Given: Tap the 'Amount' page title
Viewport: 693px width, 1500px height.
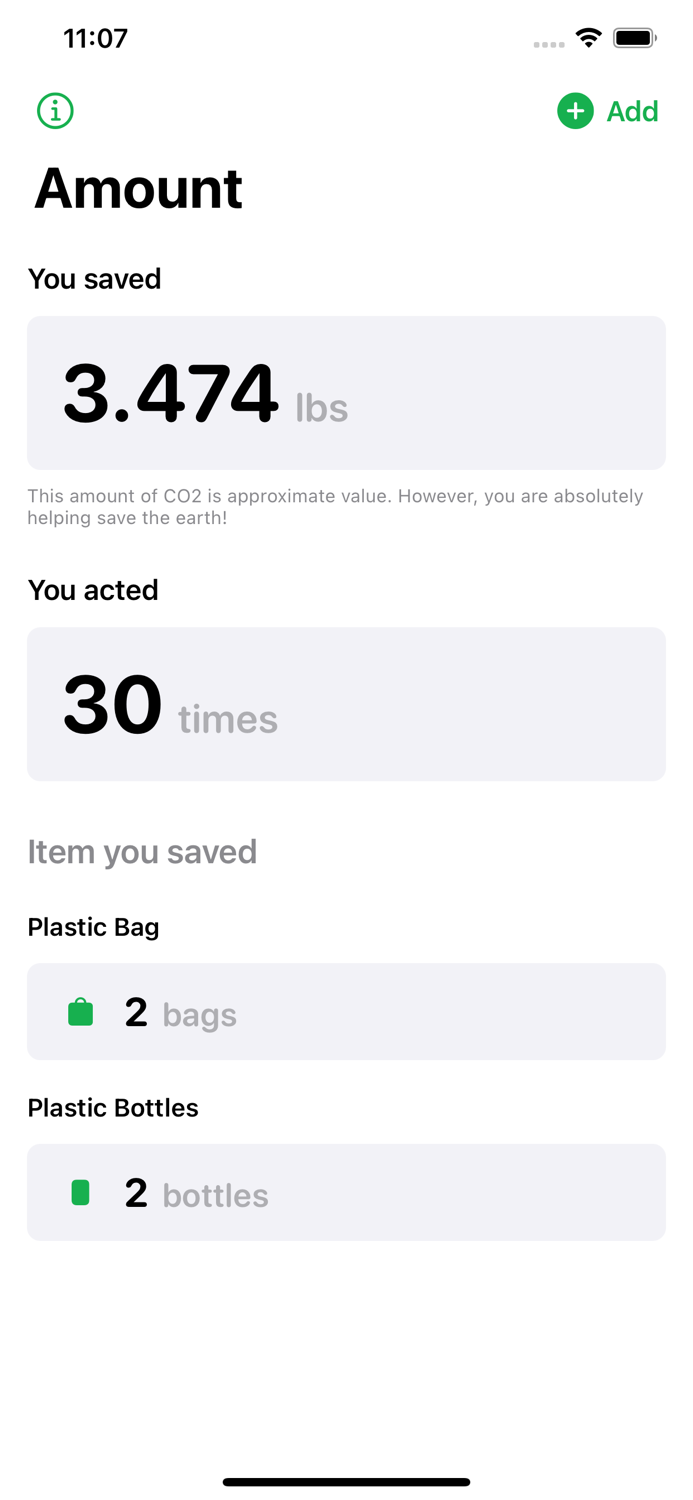Looking at the screenshot, I should click(x=138, y=190).
